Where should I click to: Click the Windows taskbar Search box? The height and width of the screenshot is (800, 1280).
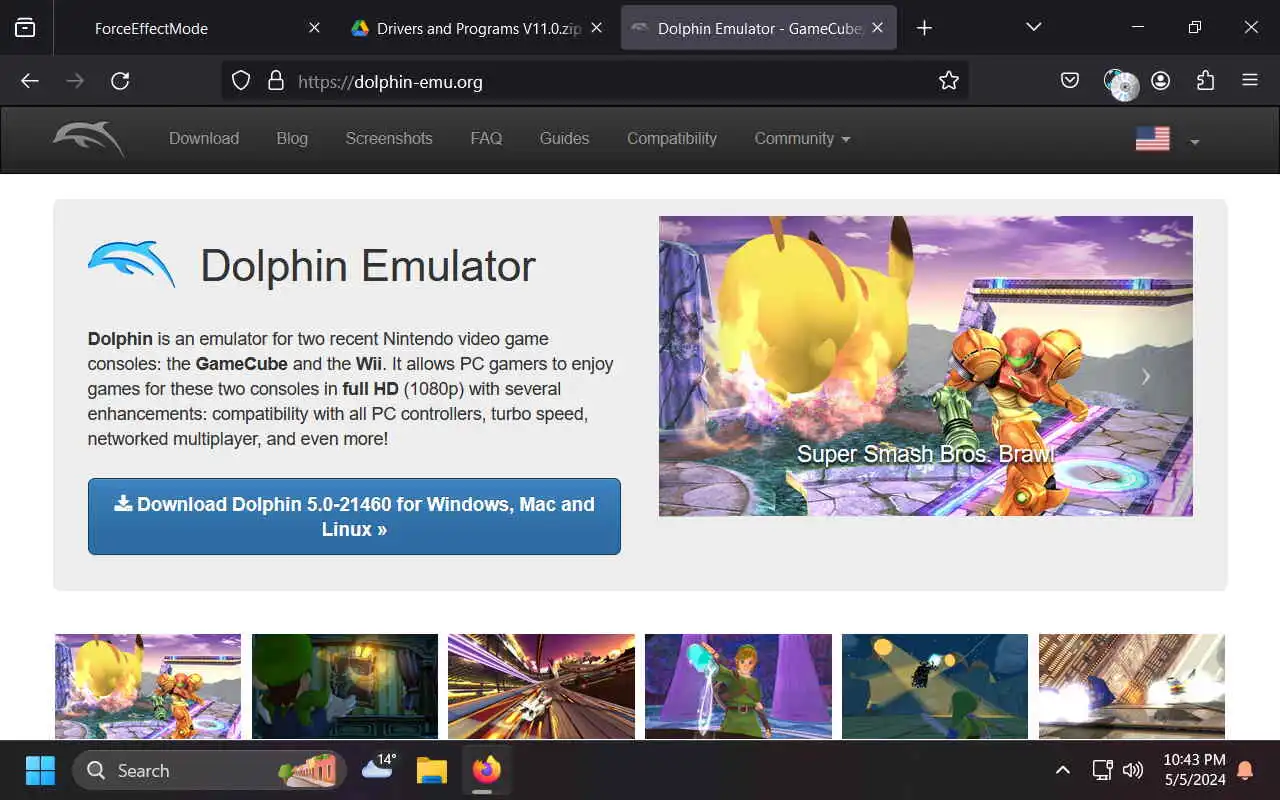[209, 770]
